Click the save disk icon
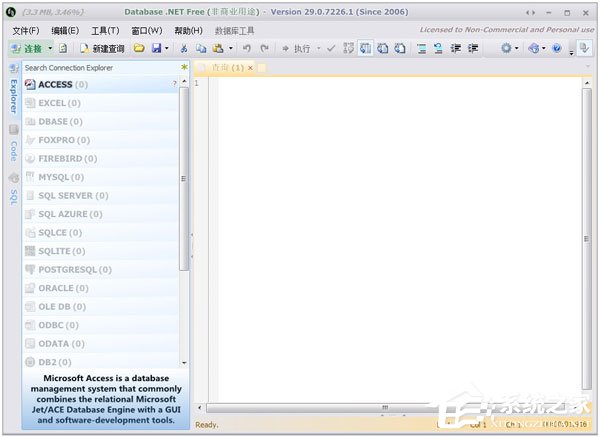The width and height of the screenshot is (600, 437). (157, 48)
